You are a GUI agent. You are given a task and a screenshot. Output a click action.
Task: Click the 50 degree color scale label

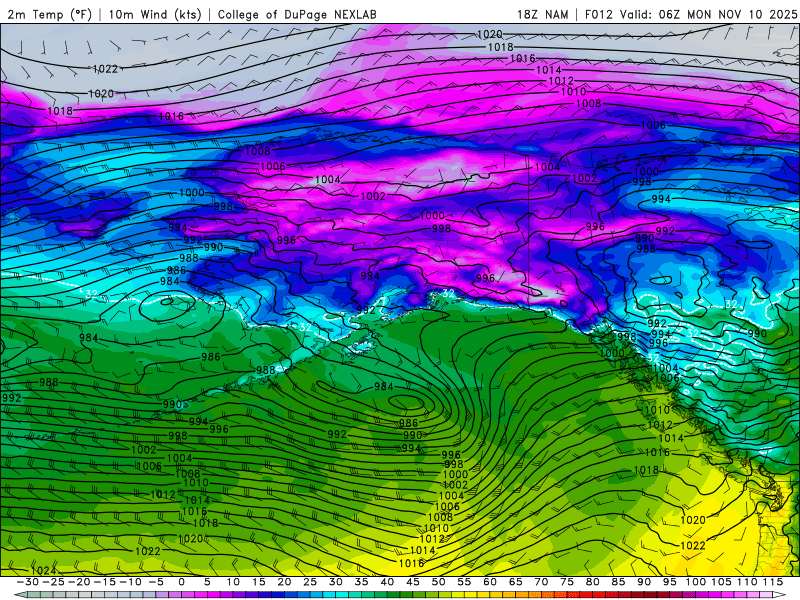point(438,582)
